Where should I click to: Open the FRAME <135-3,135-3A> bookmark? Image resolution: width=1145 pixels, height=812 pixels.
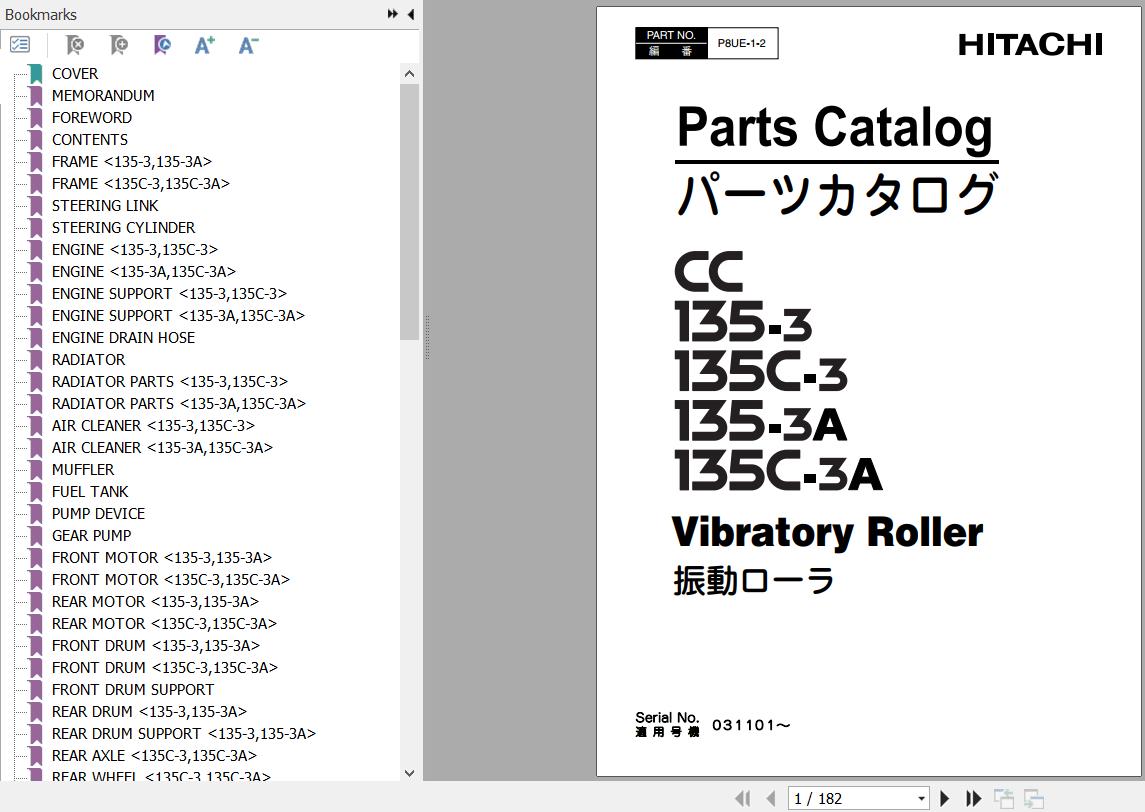click(x=131, y=161)
